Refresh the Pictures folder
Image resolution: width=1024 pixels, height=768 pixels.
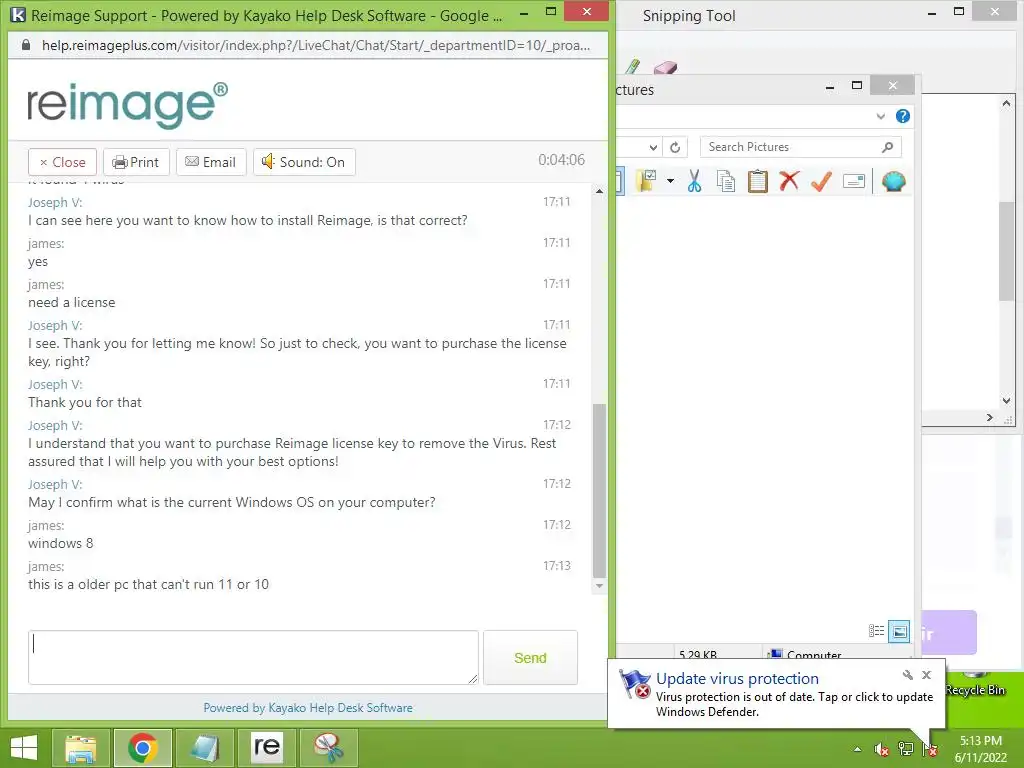[x=675, y=148]
